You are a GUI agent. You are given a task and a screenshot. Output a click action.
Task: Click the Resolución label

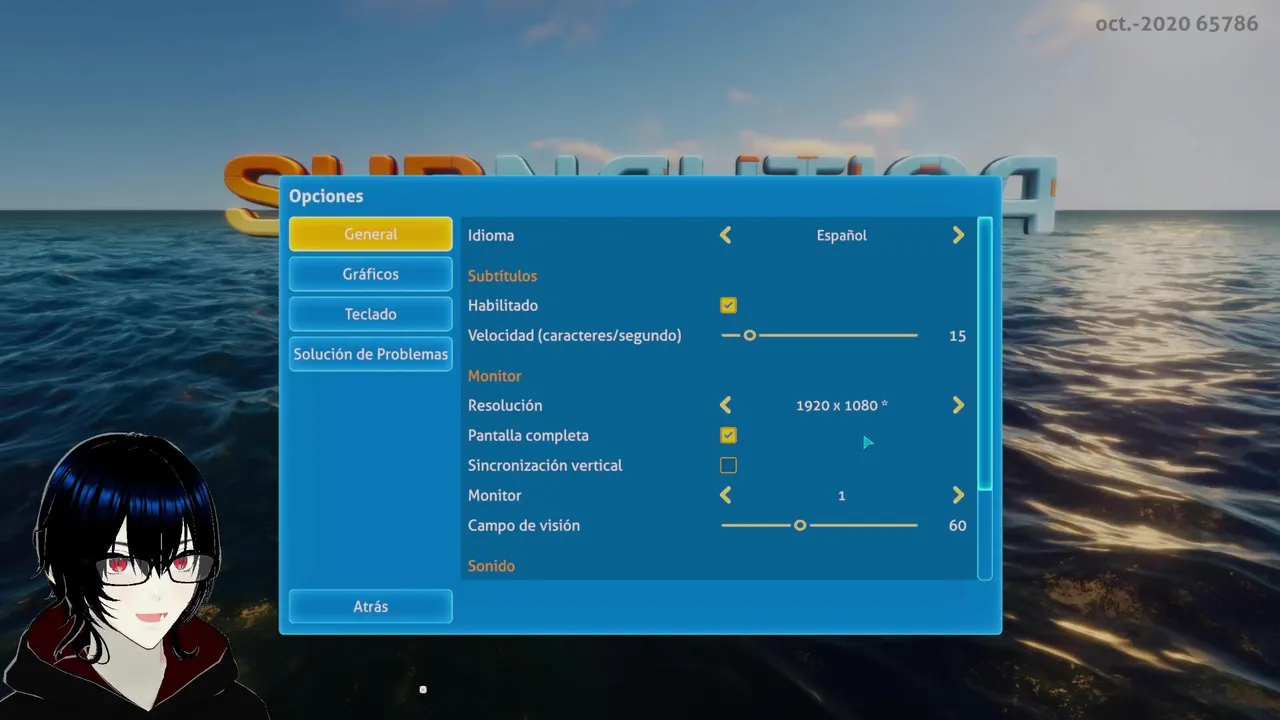505,405
